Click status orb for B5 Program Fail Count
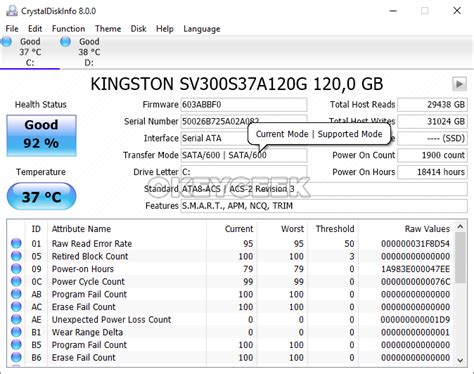This screenshot has width=474, height=374. coord(16,345)
